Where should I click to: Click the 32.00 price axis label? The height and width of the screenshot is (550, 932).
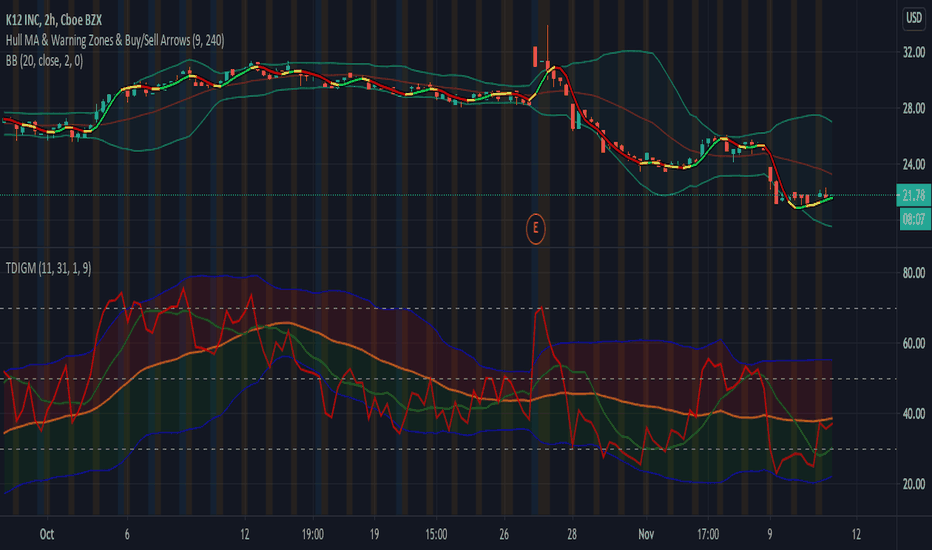914,53
